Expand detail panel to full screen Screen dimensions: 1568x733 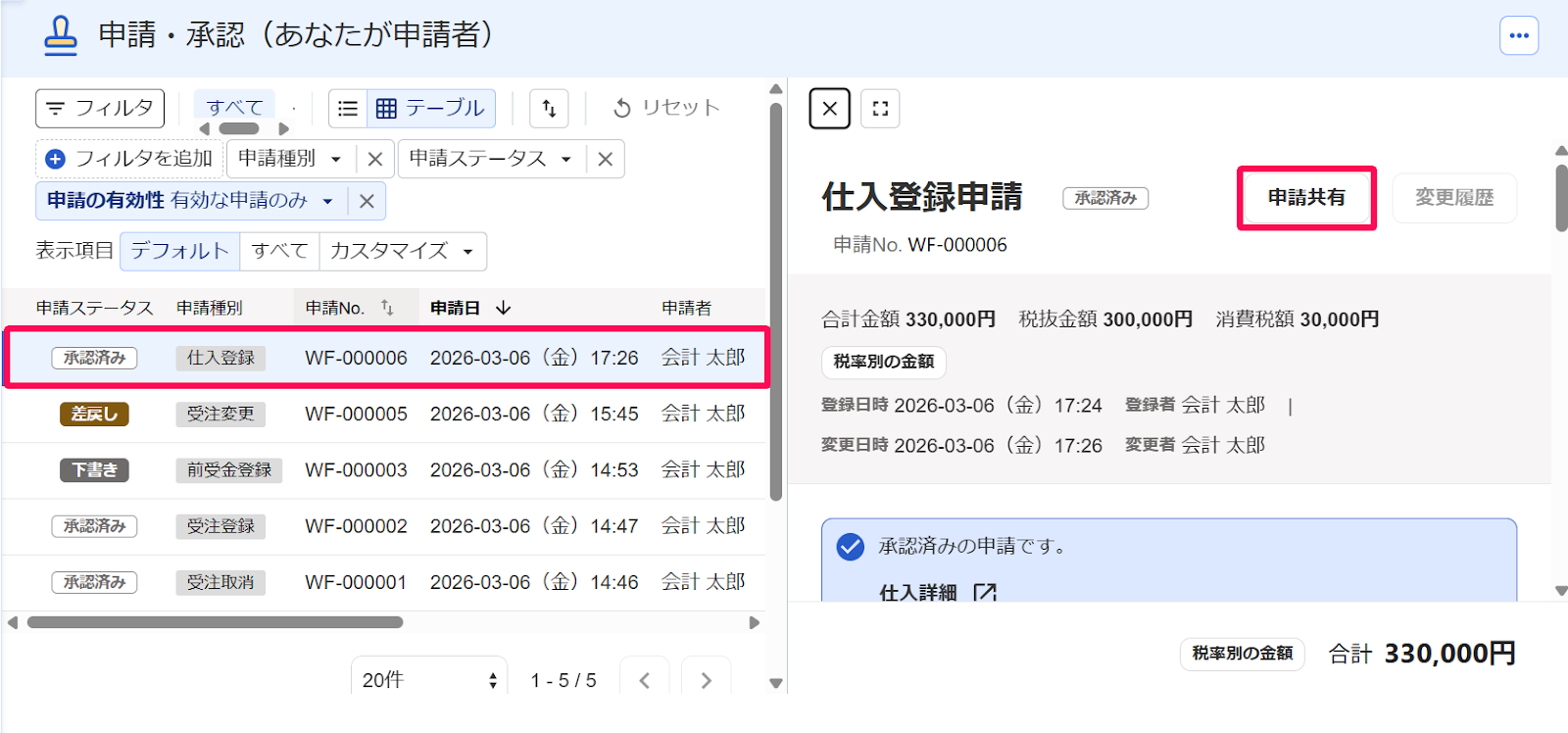click(x=880, y=108)
